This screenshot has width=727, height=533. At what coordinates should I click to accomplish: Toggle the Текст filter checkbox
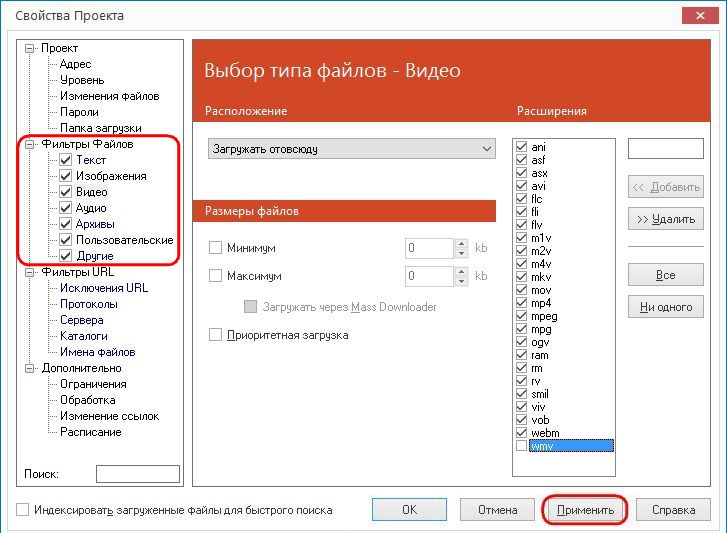65,160
